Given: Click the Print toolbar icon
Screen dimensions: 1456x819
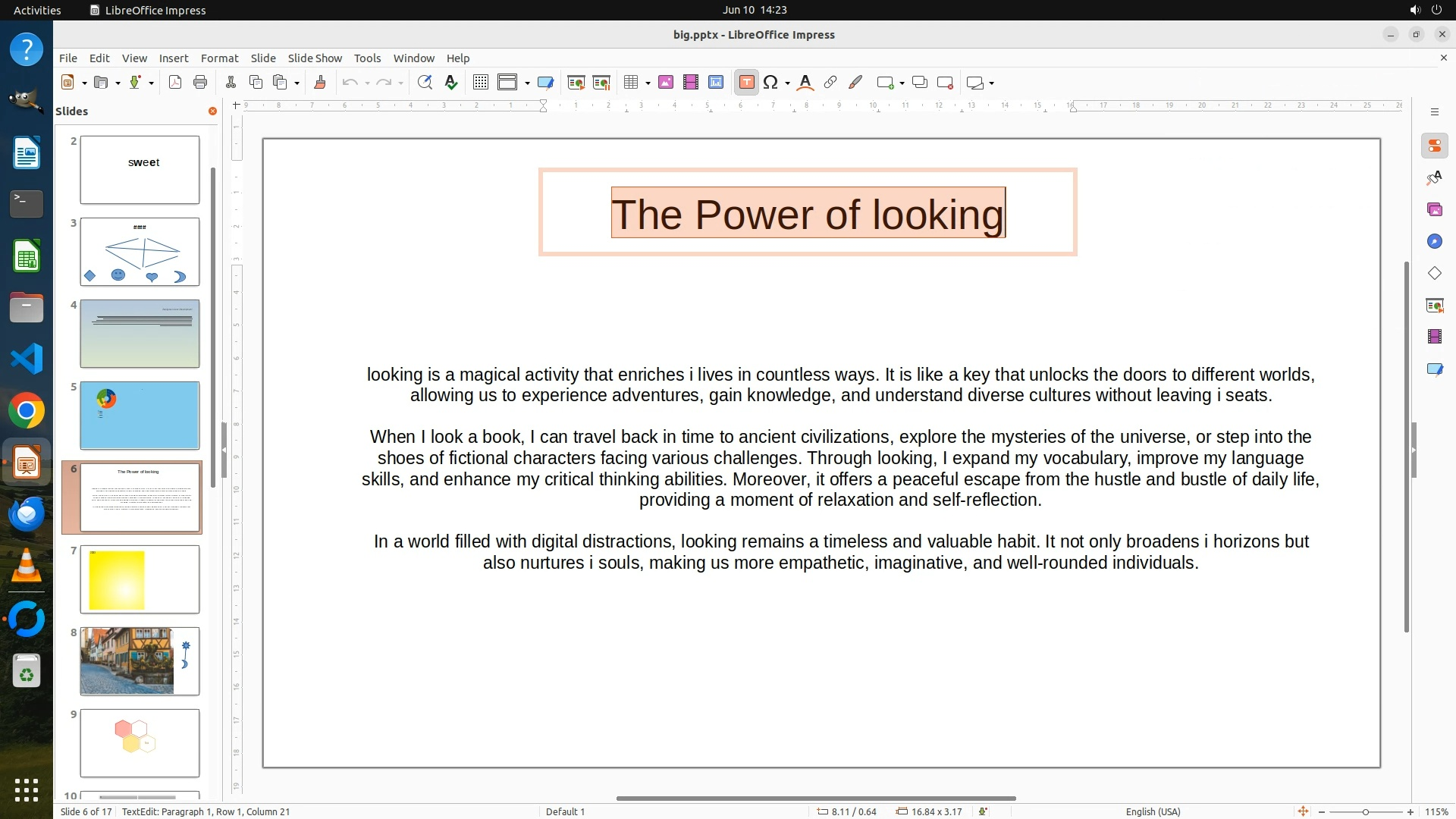Looking at the screenshot, I should coord(200,83).
